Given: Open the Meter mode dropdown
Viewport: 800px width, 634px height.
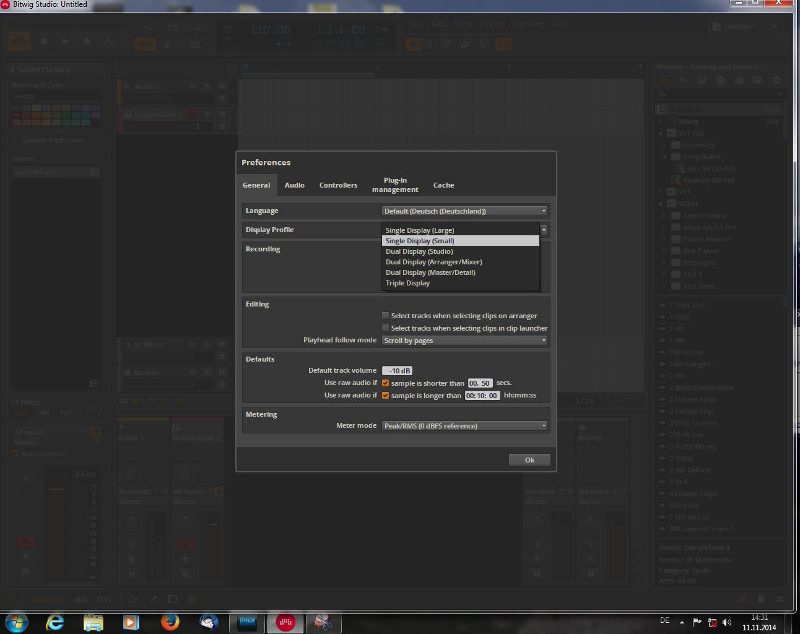Looking at the screenshot, I should pos(464,426).
